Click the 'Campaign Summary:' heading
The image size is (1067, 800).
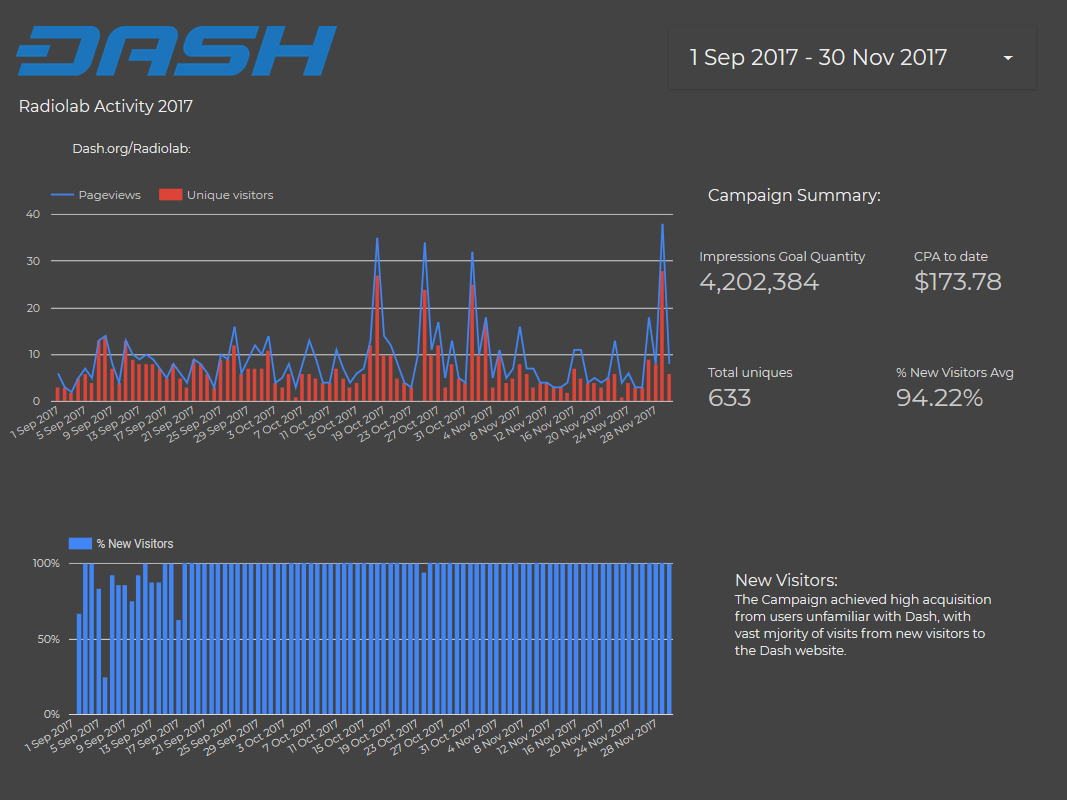pyautogui.click(x=794, y=195)
